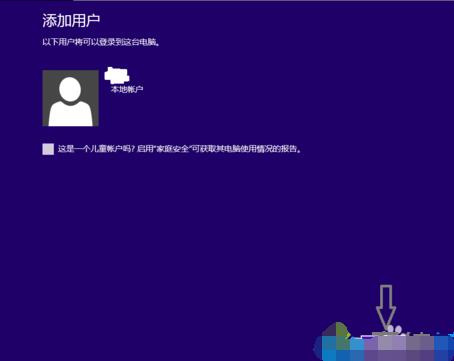Click the 本地帐户 label

point(127,89)
